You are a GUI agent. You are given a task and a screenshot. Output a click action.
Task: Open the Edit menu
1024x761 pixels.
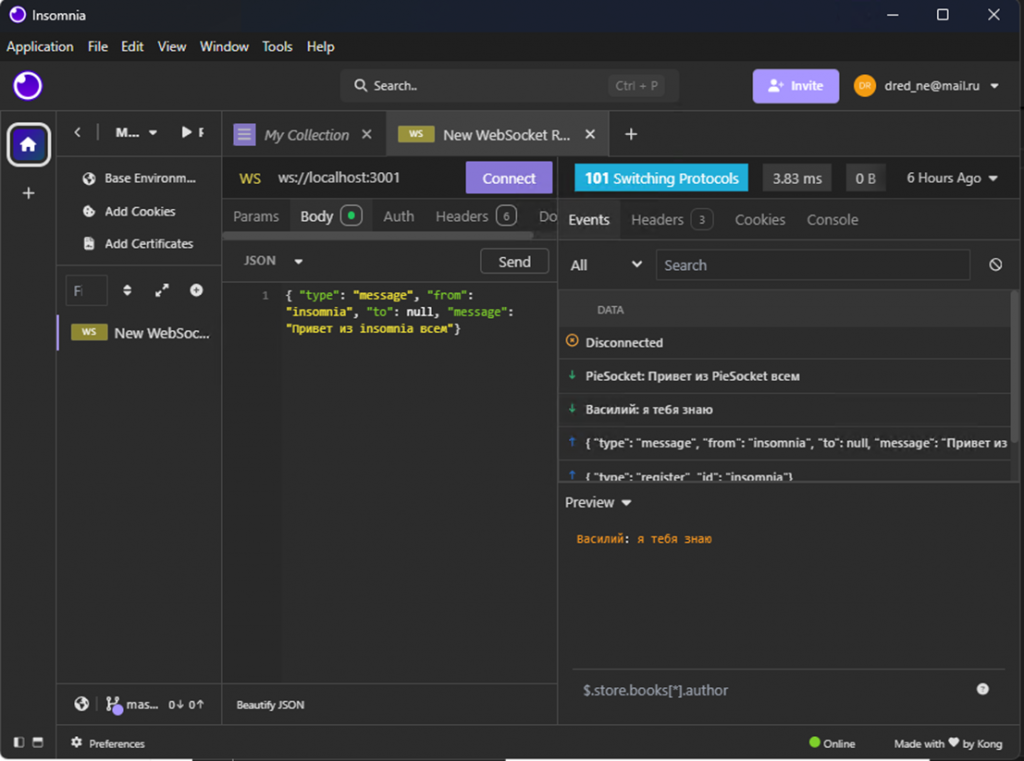132,46
